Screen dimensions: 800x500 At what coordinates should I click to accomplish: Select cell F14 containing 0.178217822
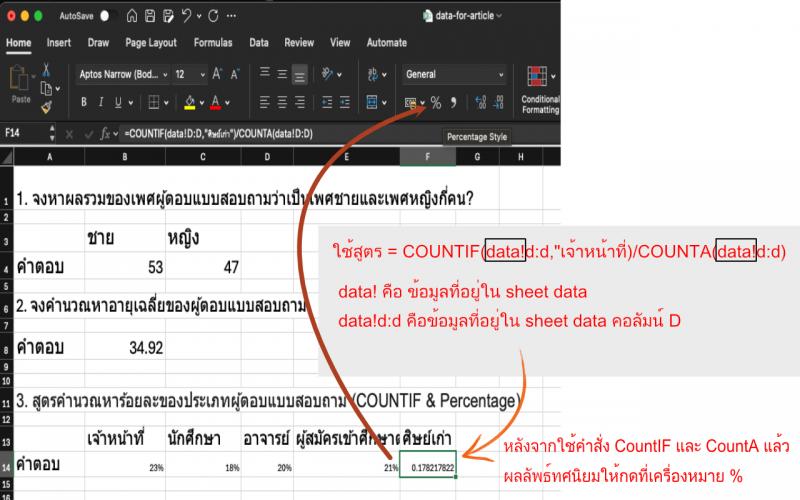coord(428,467)
